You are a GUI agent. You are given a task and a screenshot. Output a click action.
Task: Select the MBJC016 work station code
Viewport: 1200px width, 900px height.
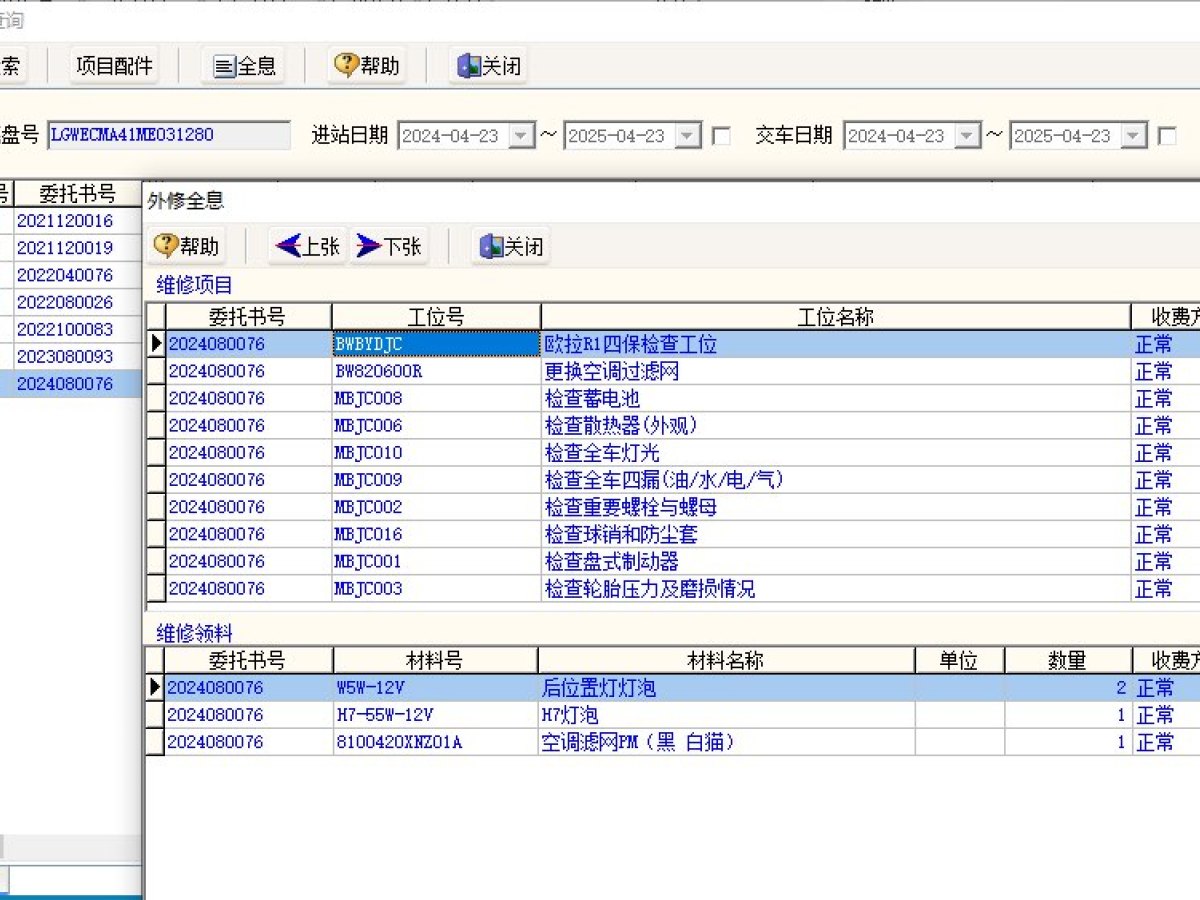point(436,534)
